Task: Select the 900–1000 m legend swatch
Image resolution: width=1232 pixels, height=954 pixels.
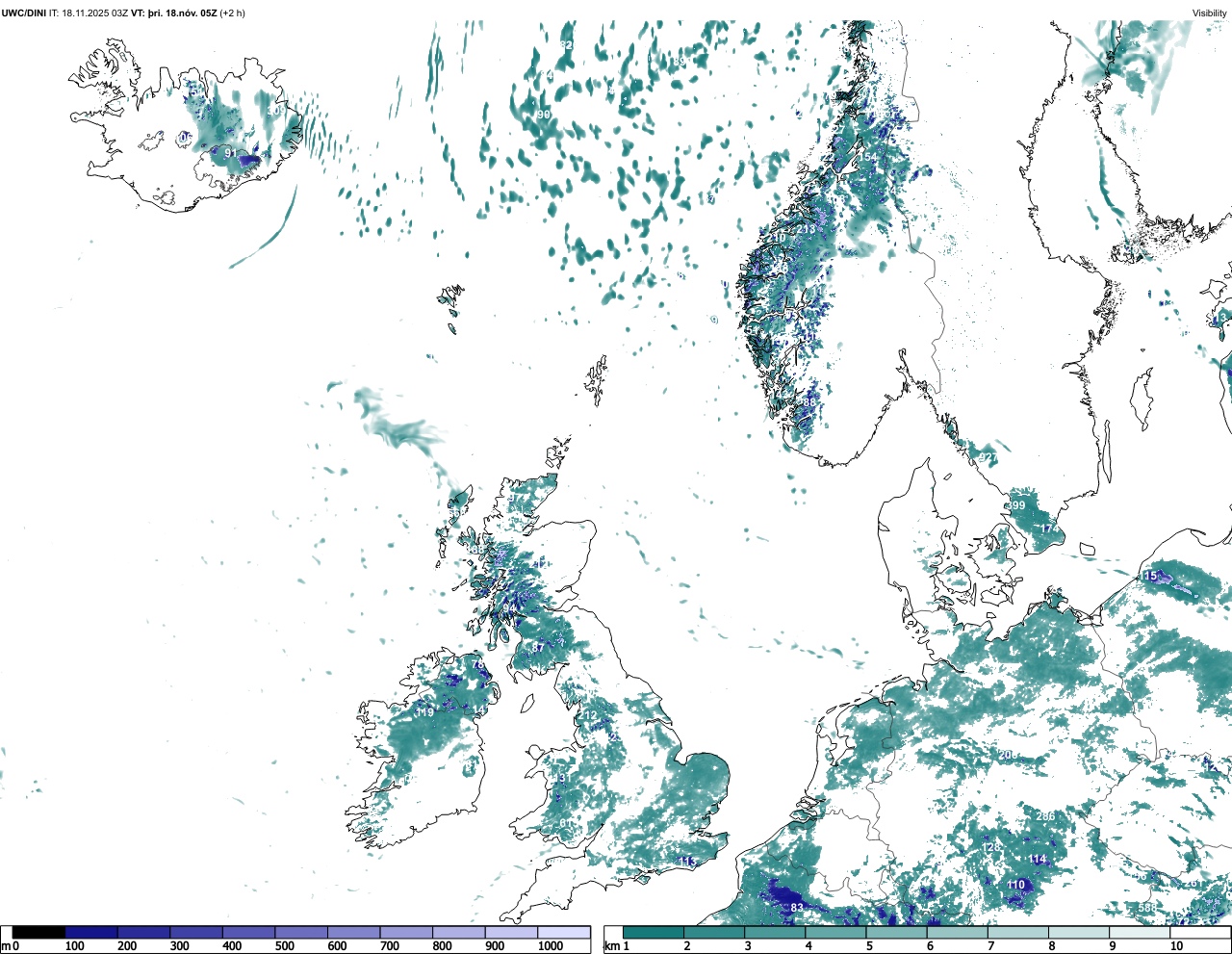Action: [x=511, y=933]
